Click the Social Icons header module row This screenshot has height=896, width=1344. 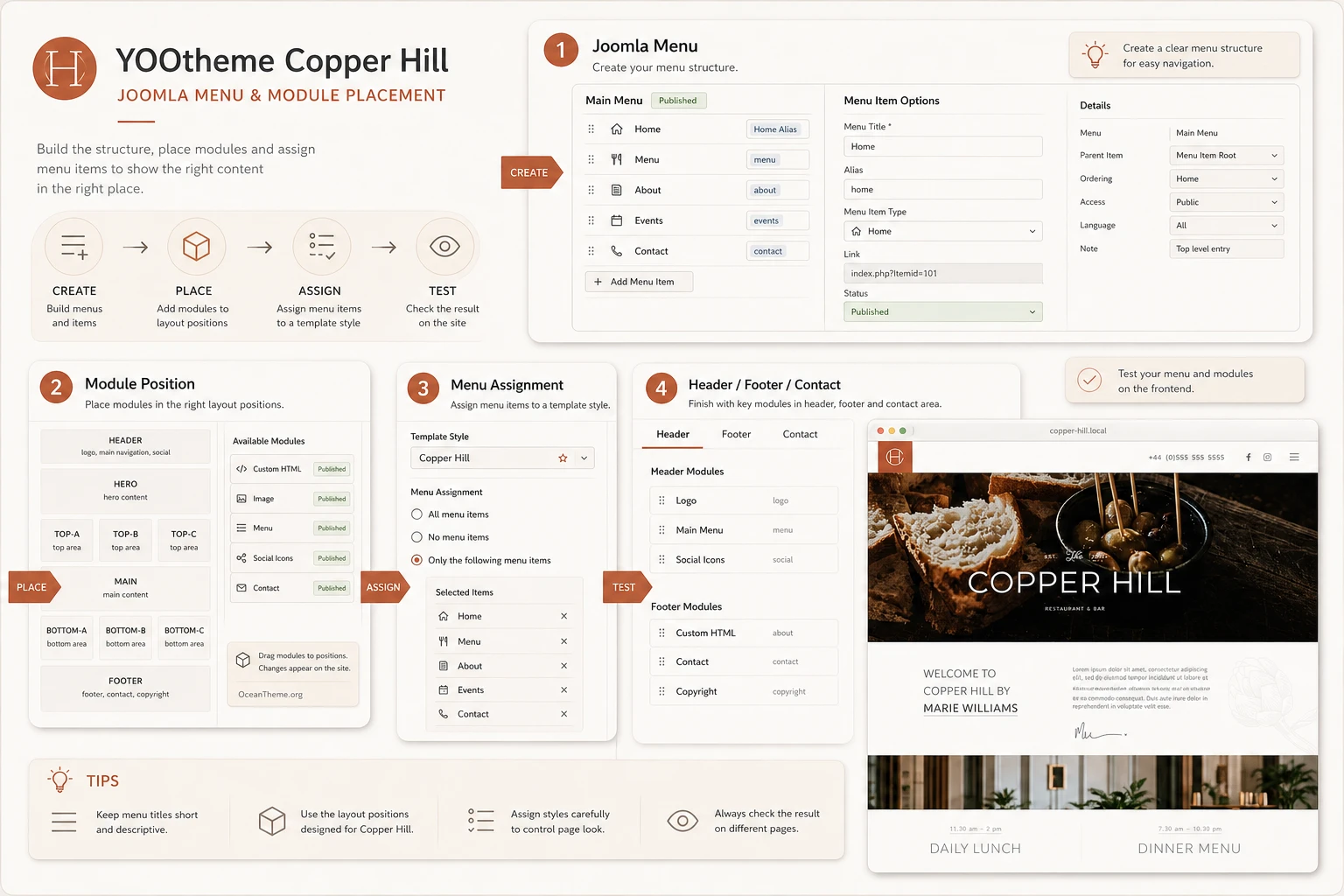pyautogui.click(x=745, y=560)
